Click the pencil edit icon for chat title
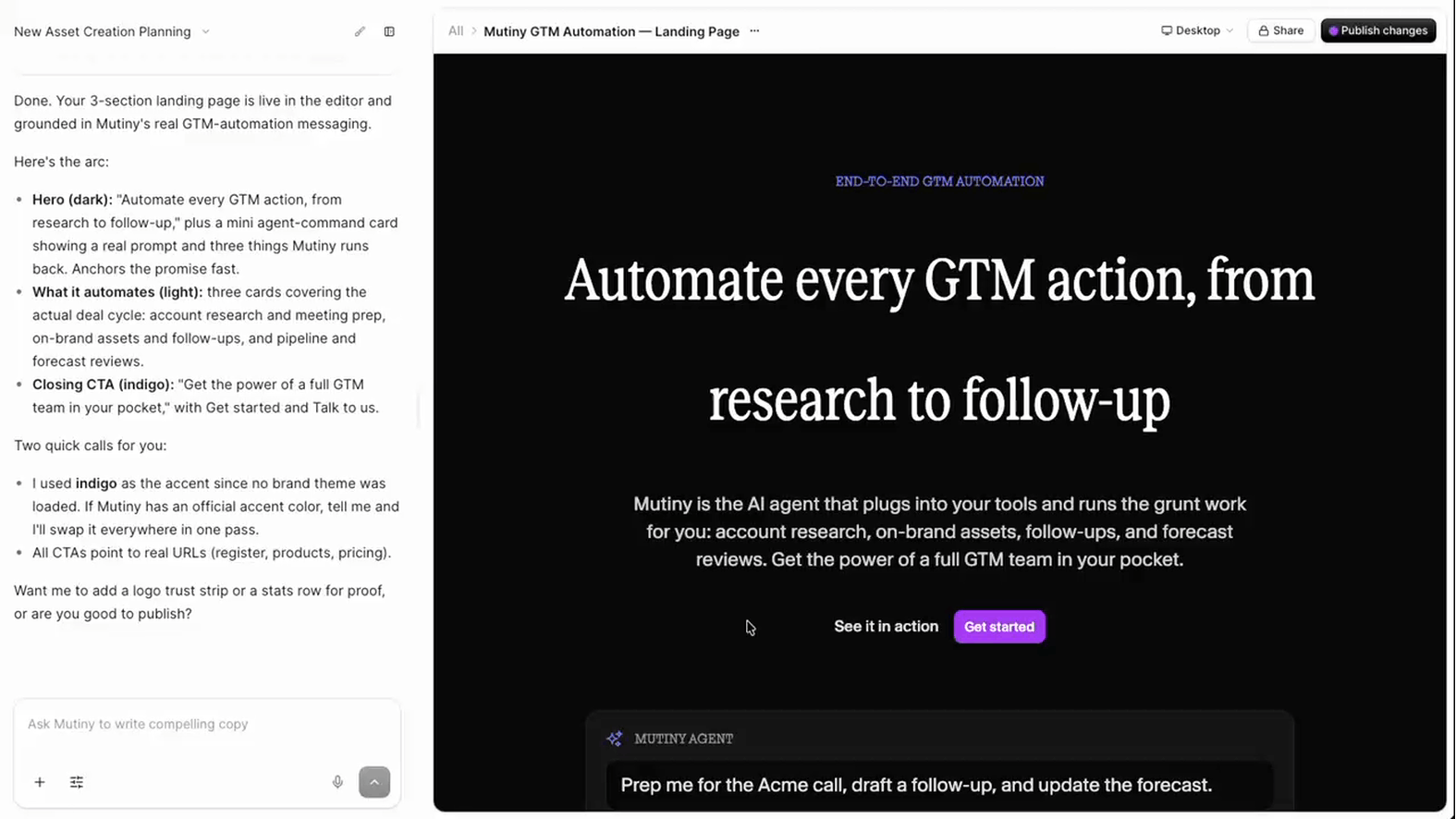 point(360,31)
